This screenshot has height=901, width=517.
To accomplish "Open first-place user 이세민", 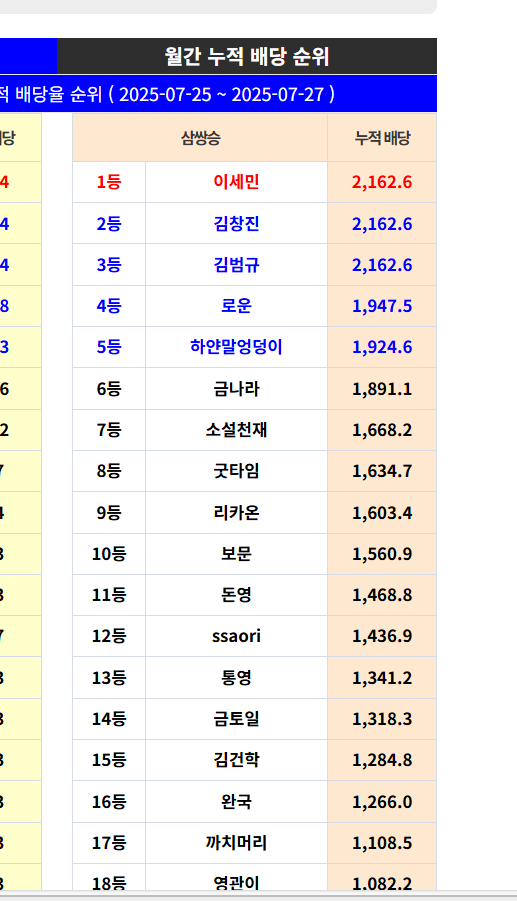I will tap(236, 182).
